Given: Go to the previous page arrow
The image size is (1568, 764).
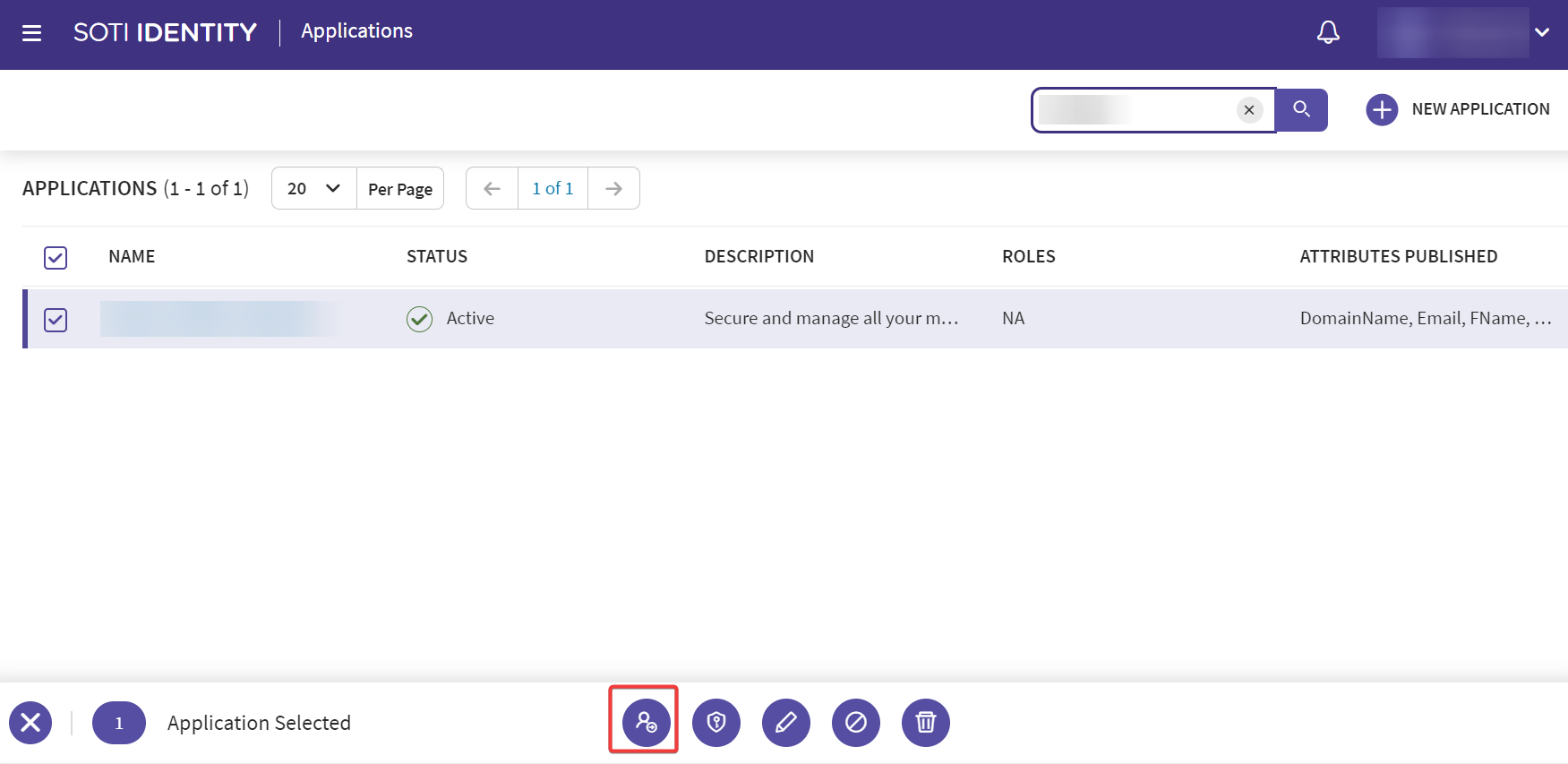Looking at the screenshot, I should coord(492,188).
